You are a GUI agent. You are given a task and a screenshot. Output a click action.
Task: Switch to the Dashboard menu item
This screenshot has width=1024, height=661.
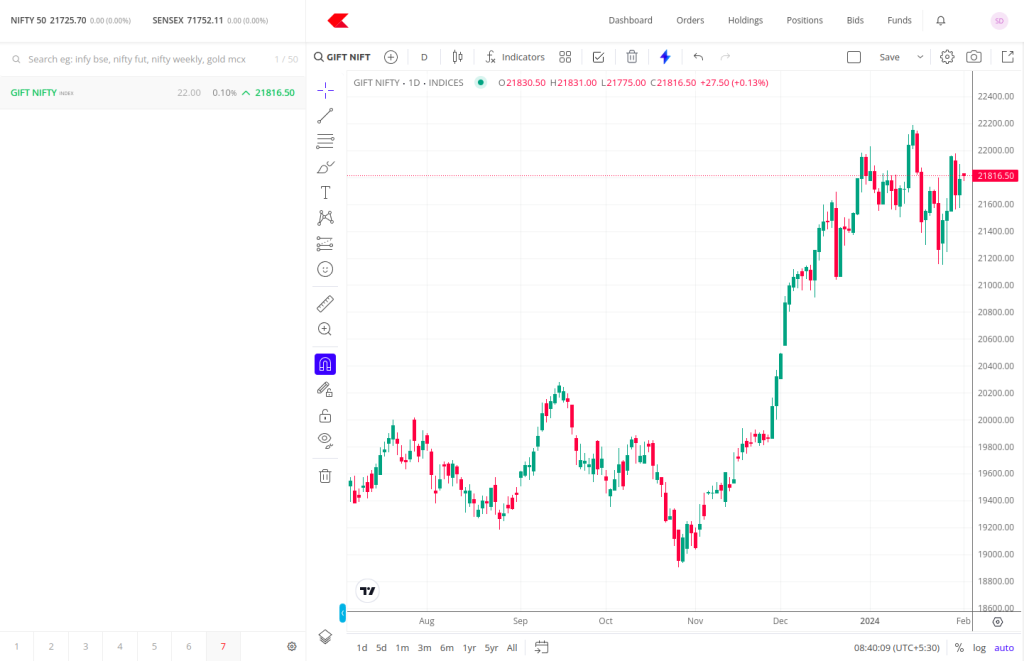630,20
